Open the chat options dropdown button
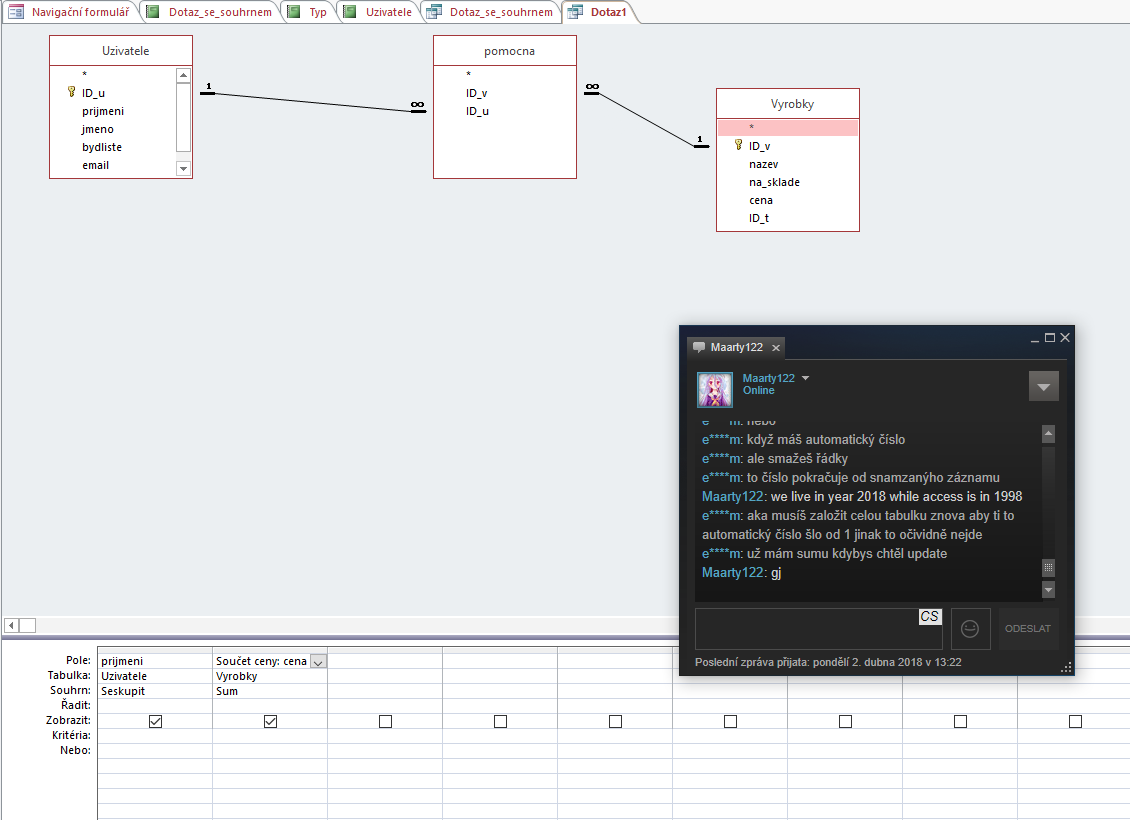1130x820 pixels. (x=1044, y=386)
